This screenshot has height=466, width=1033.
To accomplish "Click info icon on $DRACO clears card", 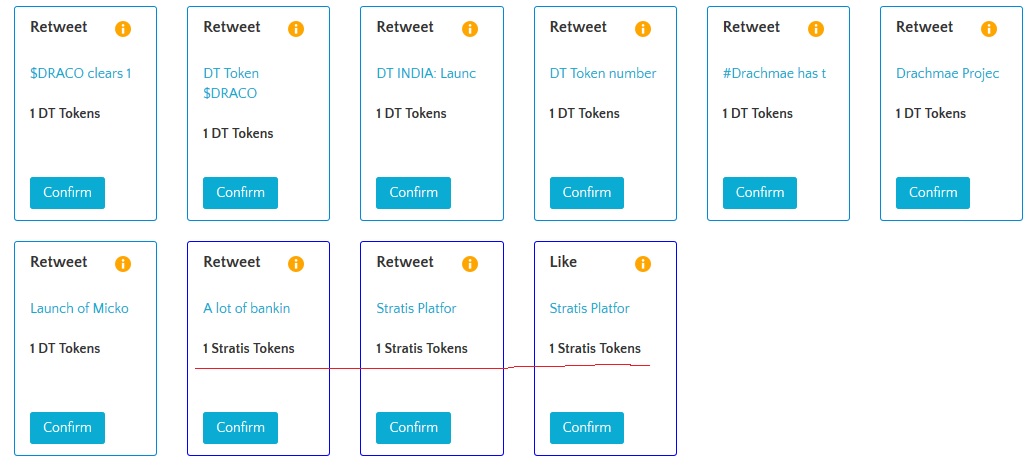I will coord(123,29).
